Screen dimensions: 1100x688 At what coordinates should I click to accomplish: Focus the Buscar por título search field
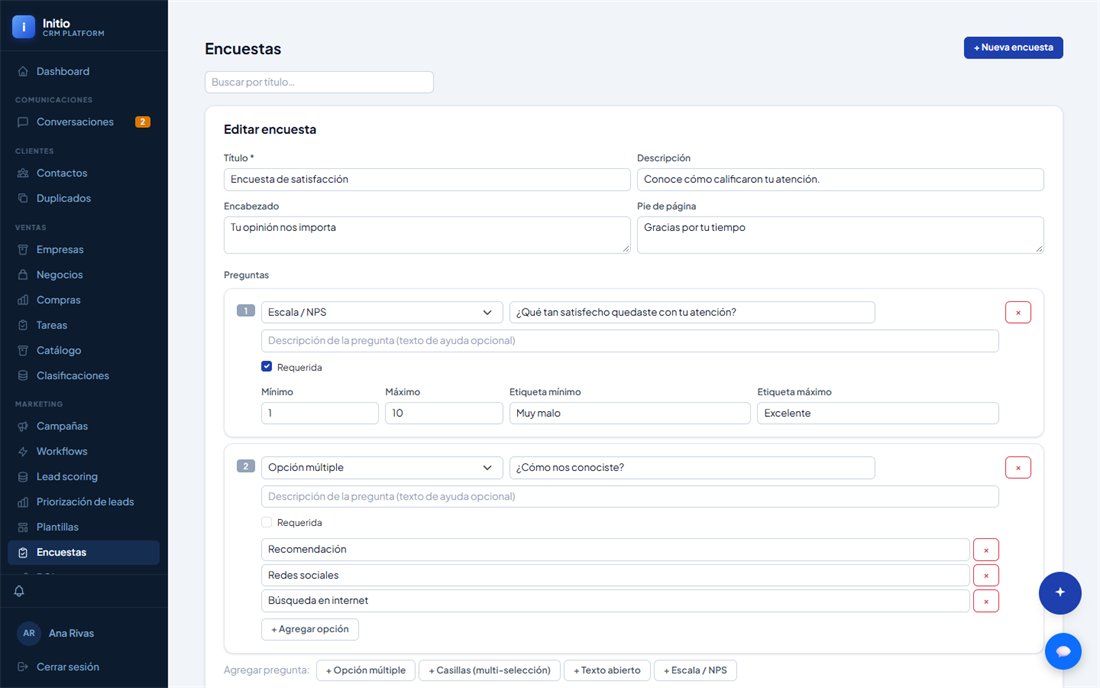point(319,82)
